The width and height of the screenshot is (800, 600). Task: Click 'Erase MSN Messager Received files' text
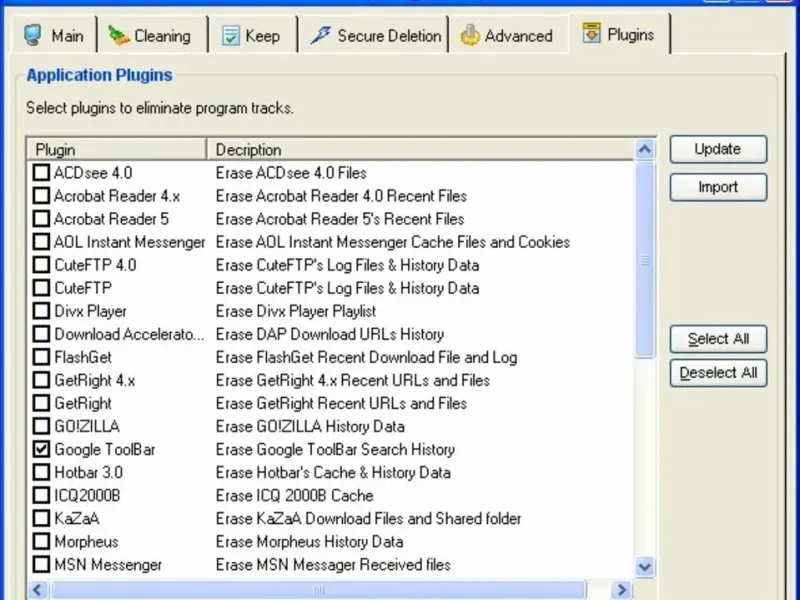tap(333, 564)
